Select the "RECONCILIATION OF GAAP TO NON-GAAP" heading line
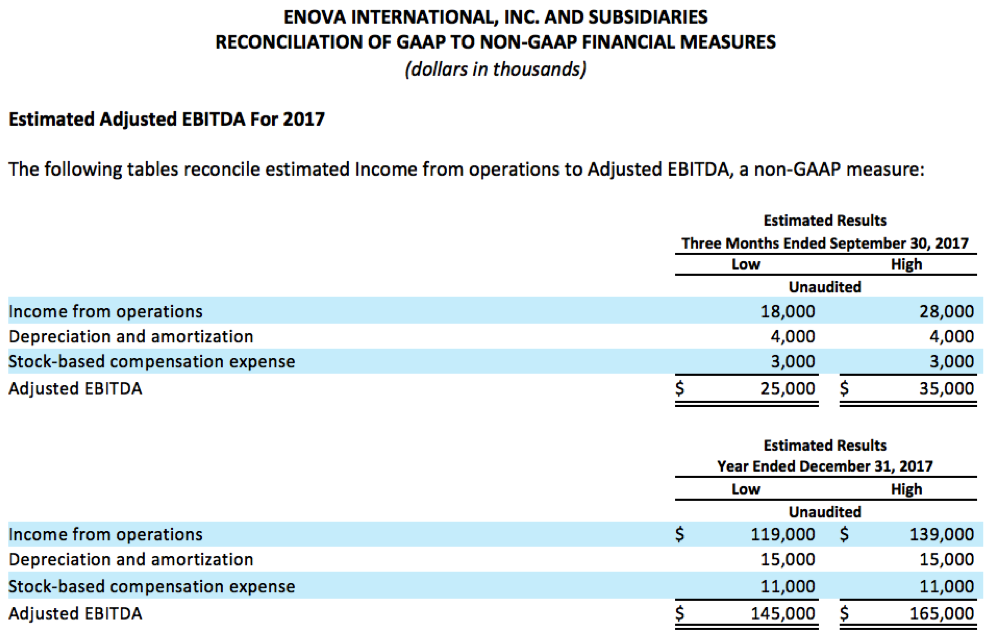This screenshot has width=994, height=637. (x=495, y=42)
